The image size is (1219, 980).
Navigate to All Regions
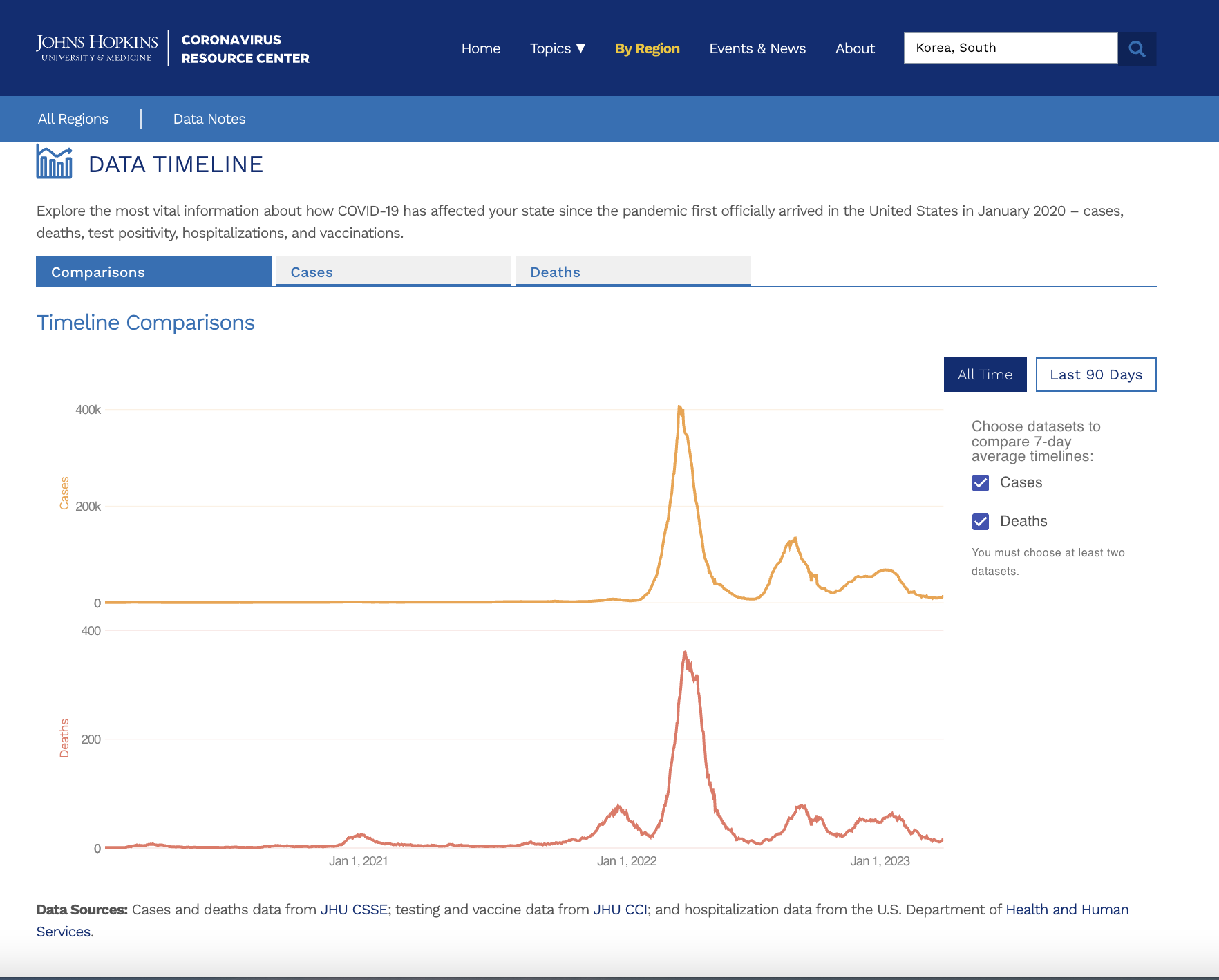(x=73, y=119)
